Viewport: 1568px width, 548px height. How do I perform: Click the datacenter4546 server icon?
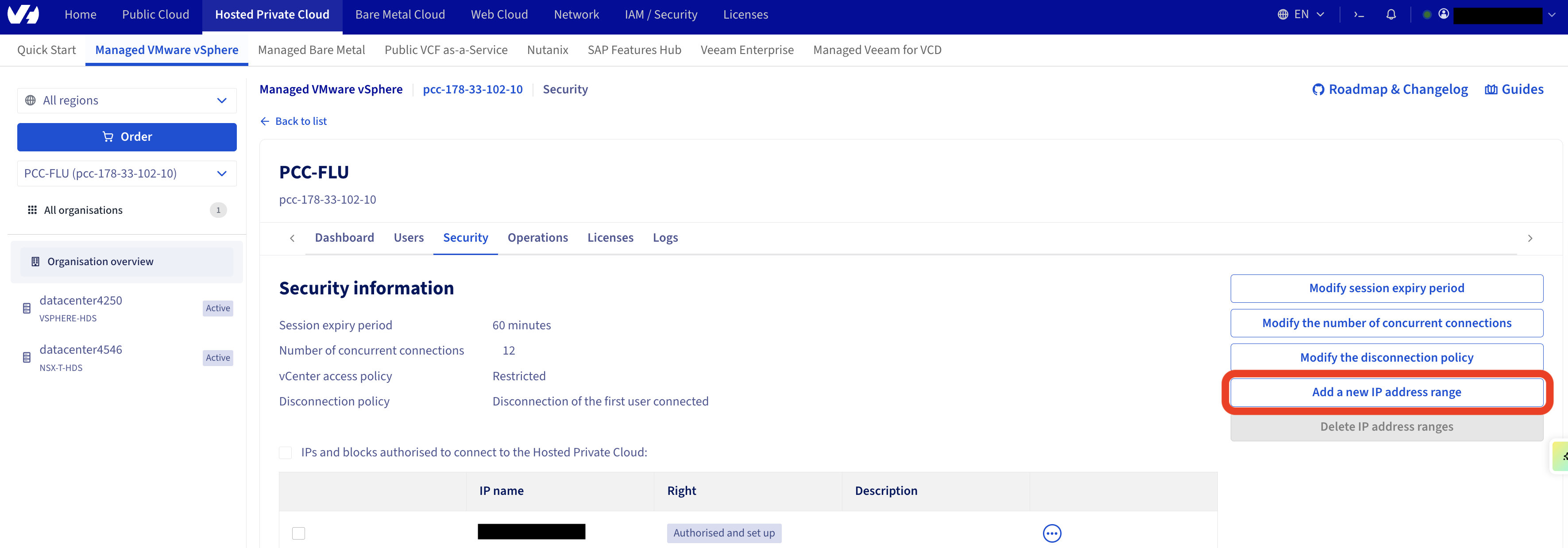(26, 357)
